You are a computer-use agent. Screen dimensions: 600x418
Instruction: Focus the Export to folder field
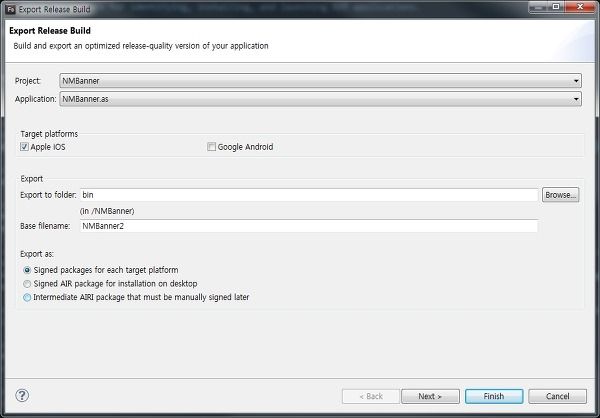click(309, 195)
